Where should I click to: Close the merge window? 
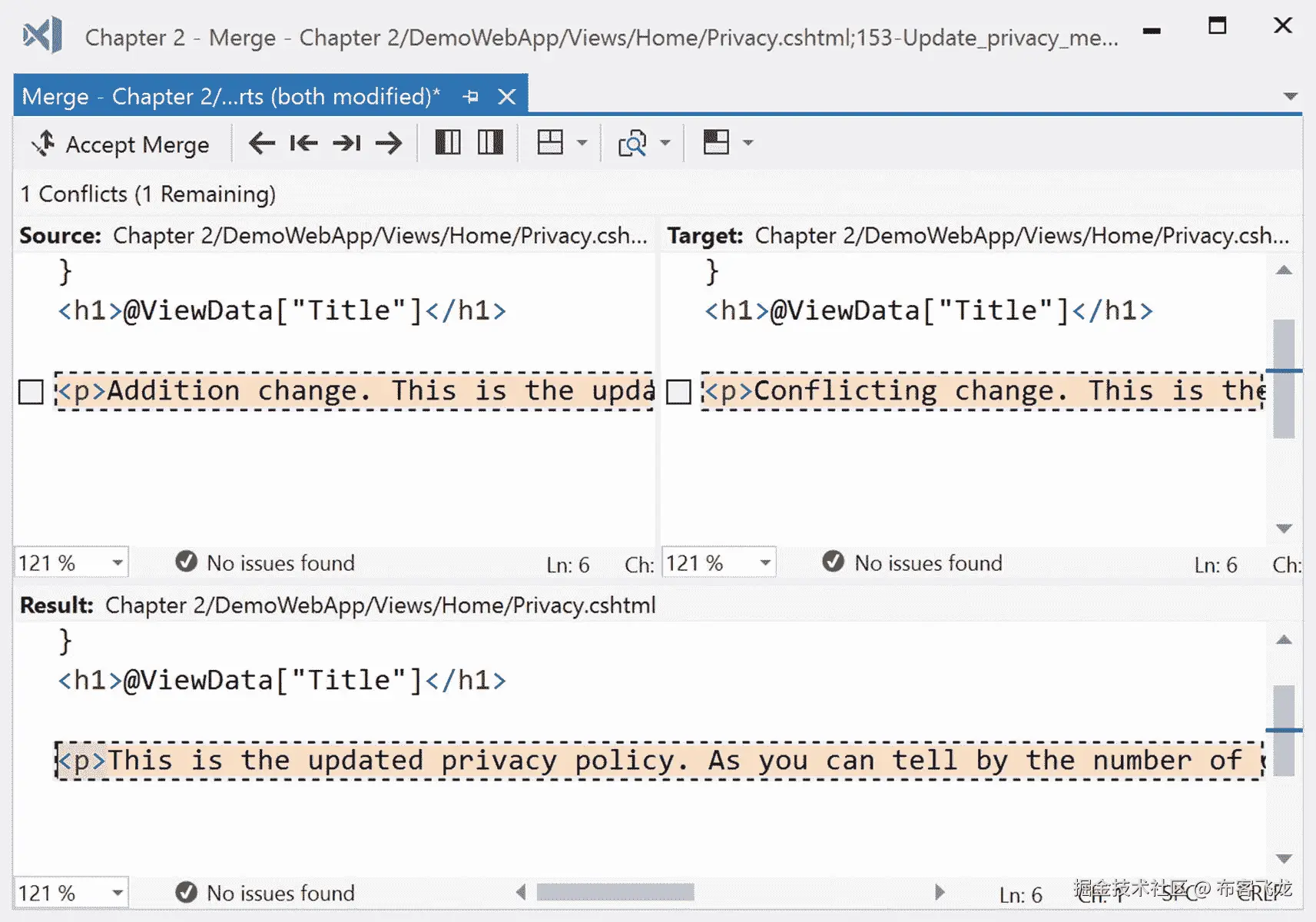1283,26
